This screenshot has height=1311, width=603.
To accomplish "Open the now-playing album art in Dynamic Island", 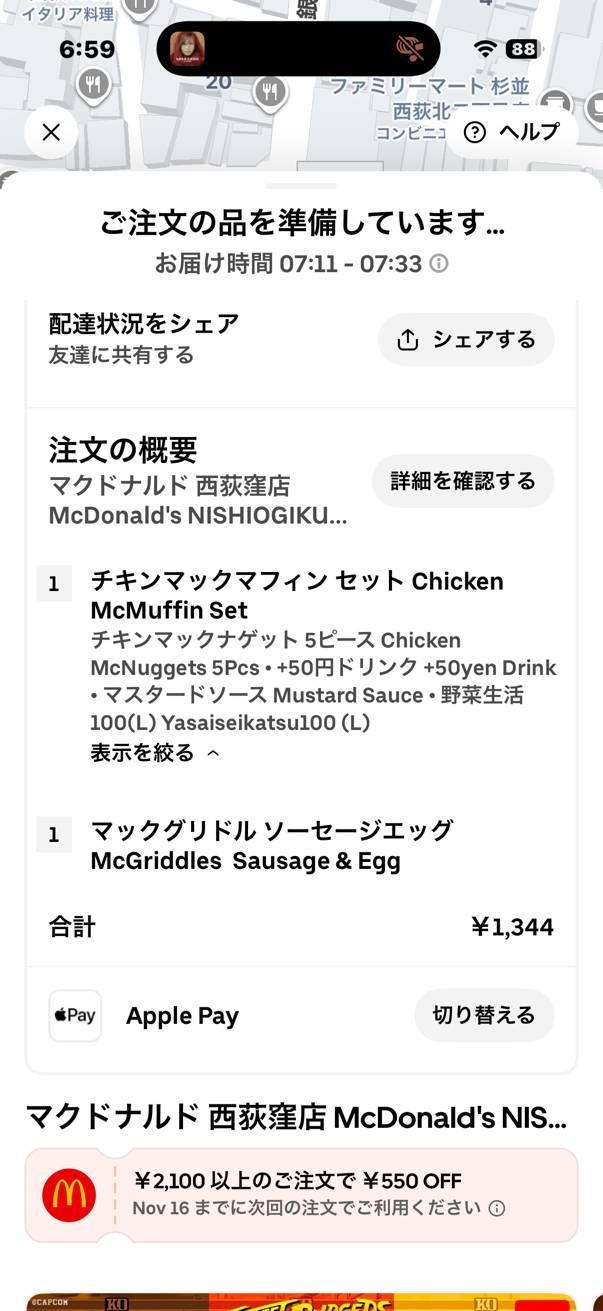I will coord(183,49).
